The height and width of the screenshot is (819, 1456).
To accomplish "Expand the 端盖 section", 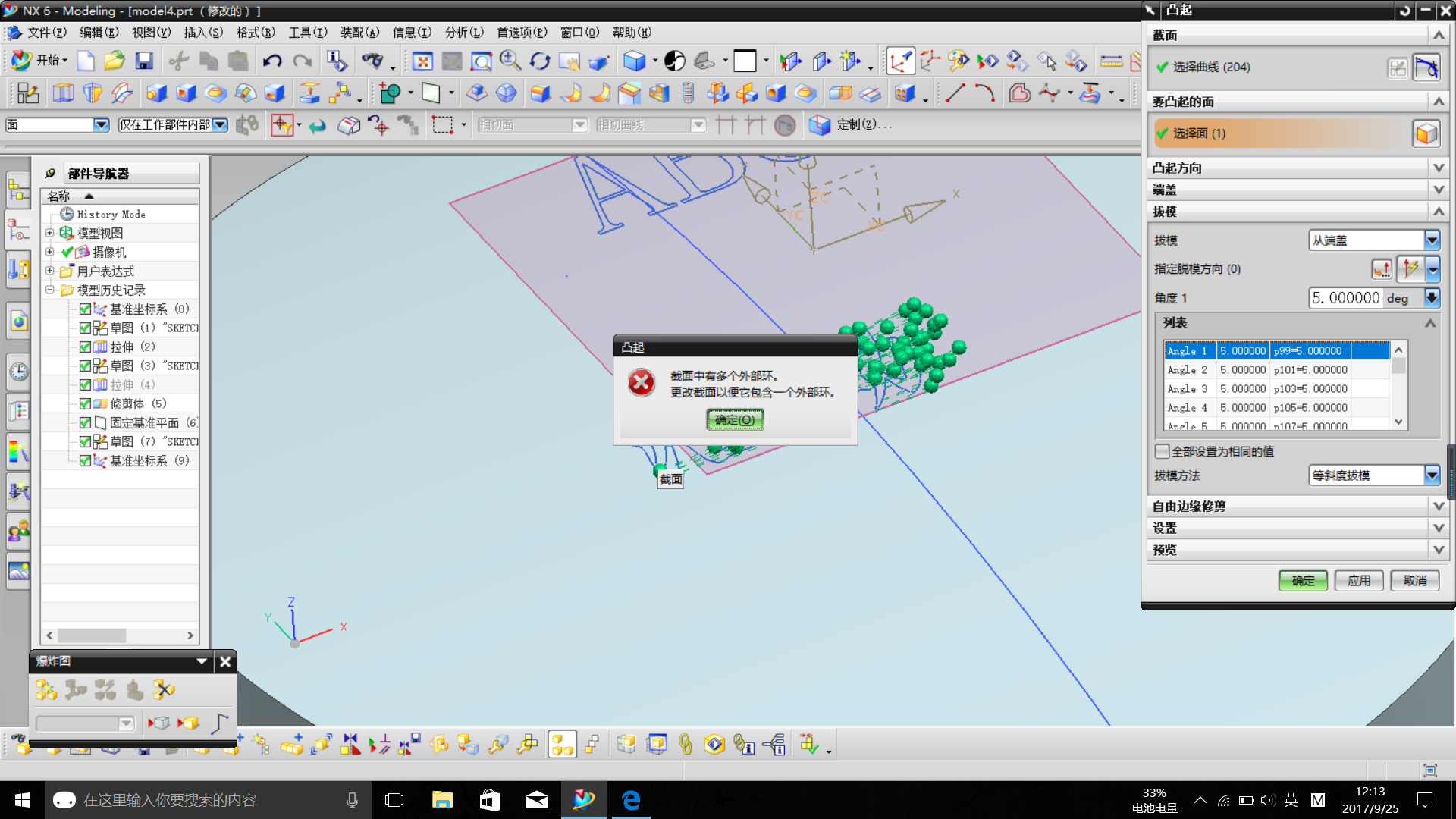I will pos(1298,190).
